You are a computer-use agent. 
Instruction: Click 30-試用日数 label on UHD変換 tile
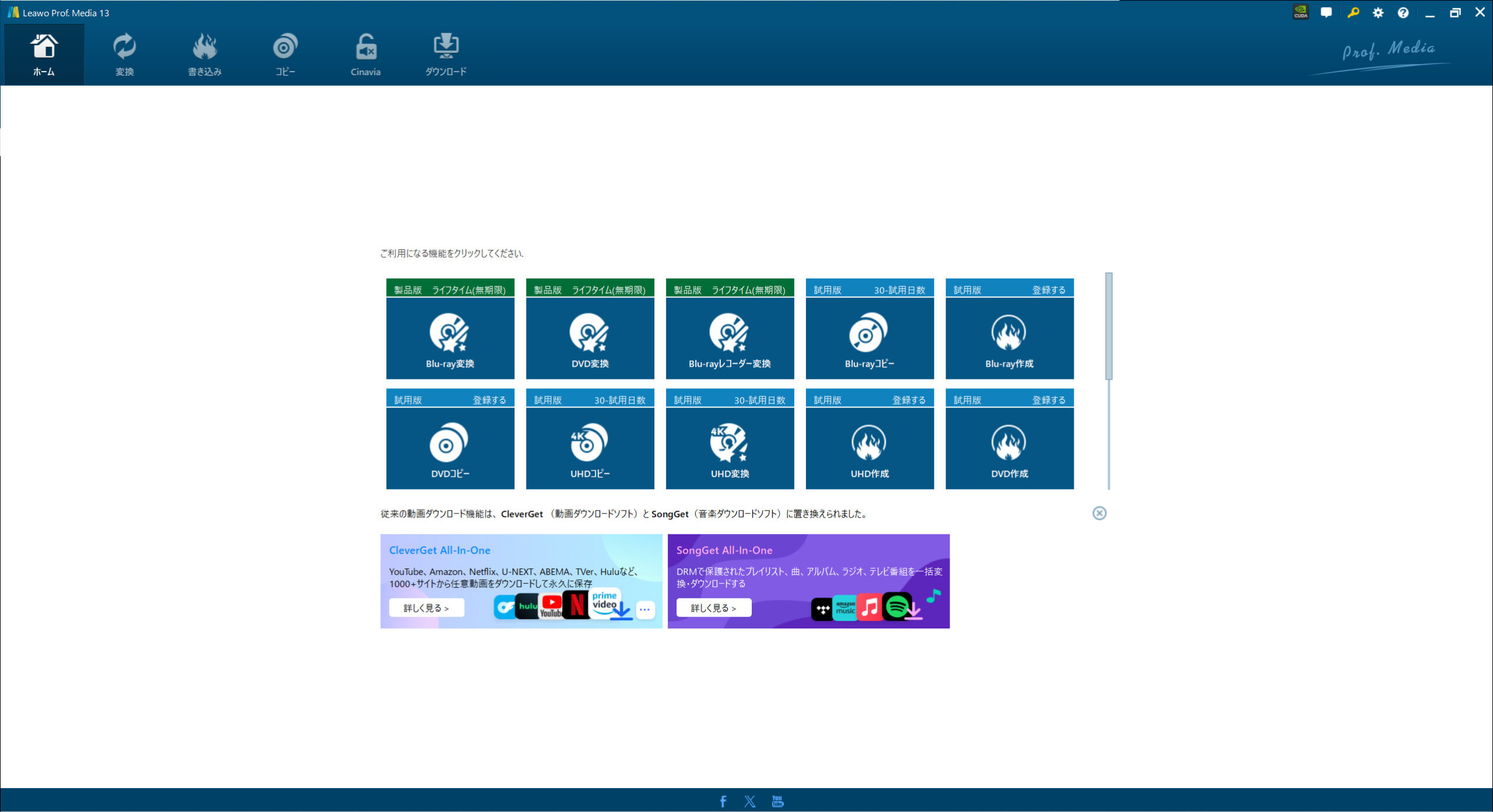(x=760, y=400)
